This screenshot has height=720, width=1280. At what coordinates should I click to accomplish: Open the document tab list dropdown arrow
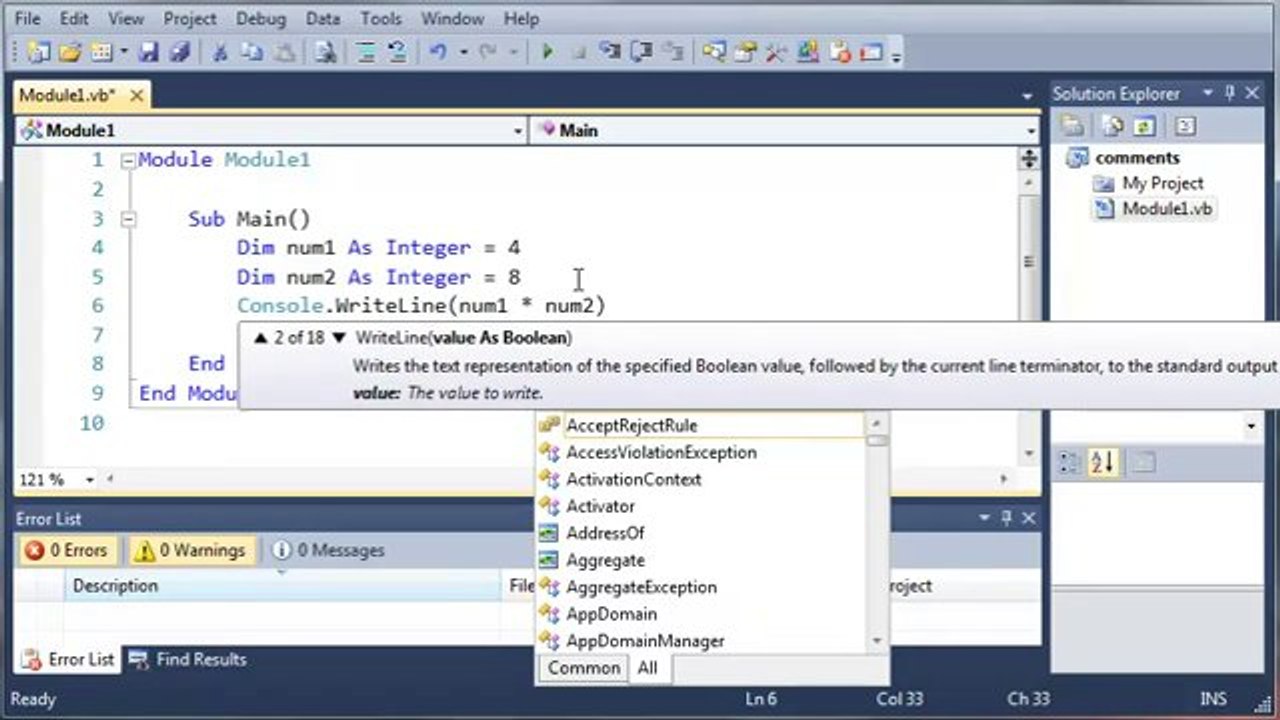click(1027, 96)
